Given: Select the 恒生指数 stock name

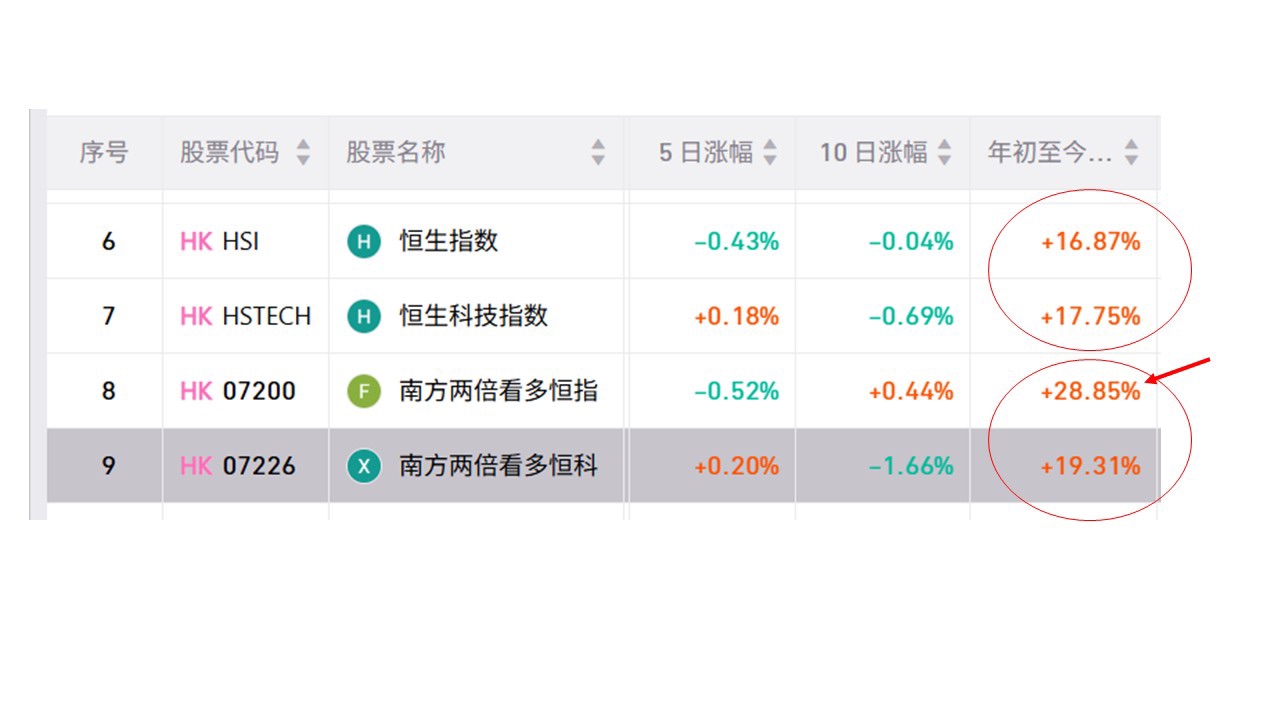Looking at the screenshot, I should click(x=448, y=241).
